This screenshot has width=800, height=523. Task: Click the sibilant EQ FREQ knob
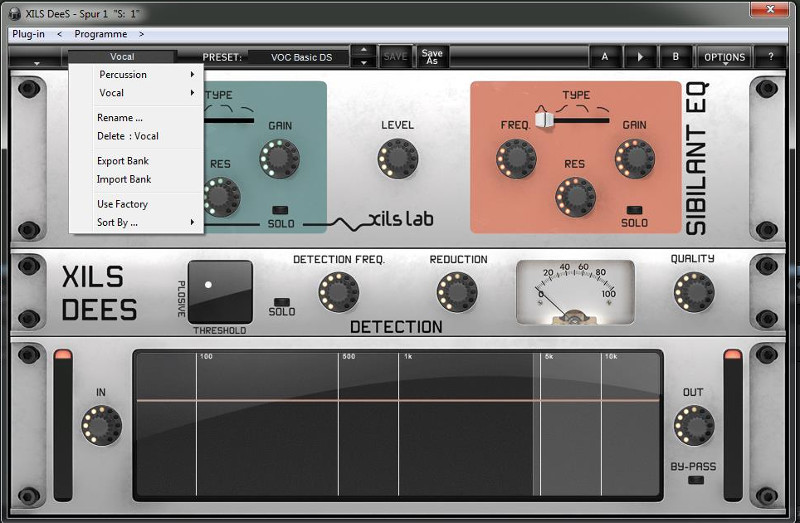pos(516,159)
